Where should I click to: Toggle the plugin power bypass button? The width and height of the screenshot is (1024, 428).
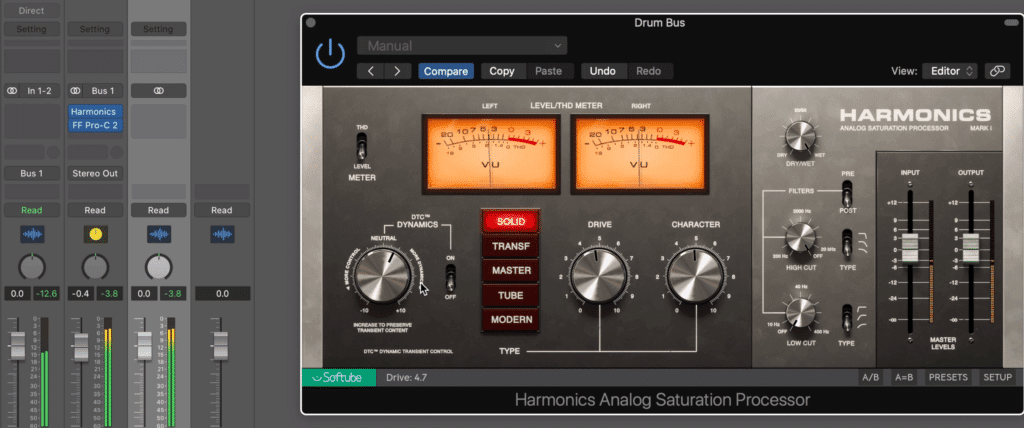click(x=330, y=54)
